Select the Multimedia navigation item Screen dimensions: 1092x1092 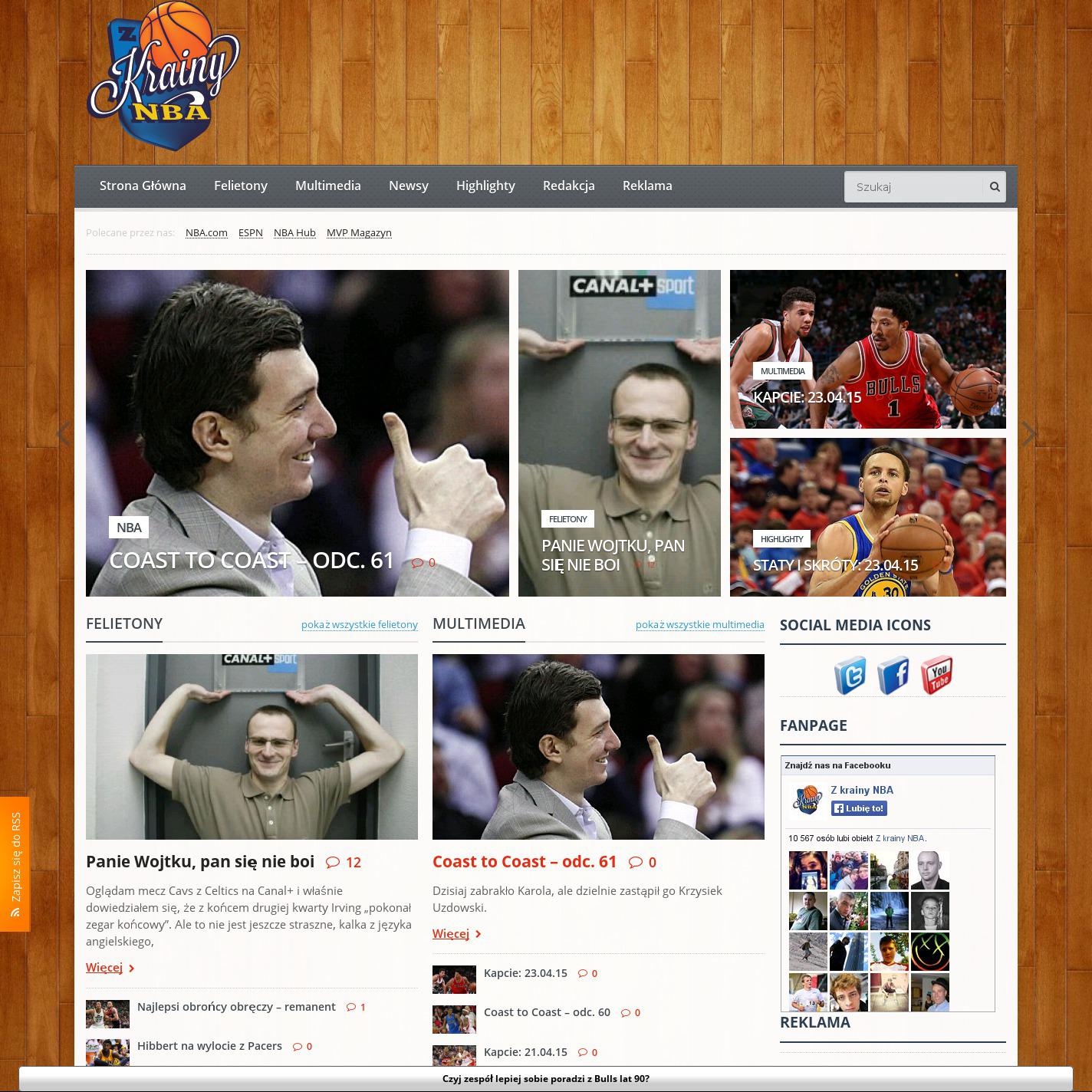click(327, 186)
